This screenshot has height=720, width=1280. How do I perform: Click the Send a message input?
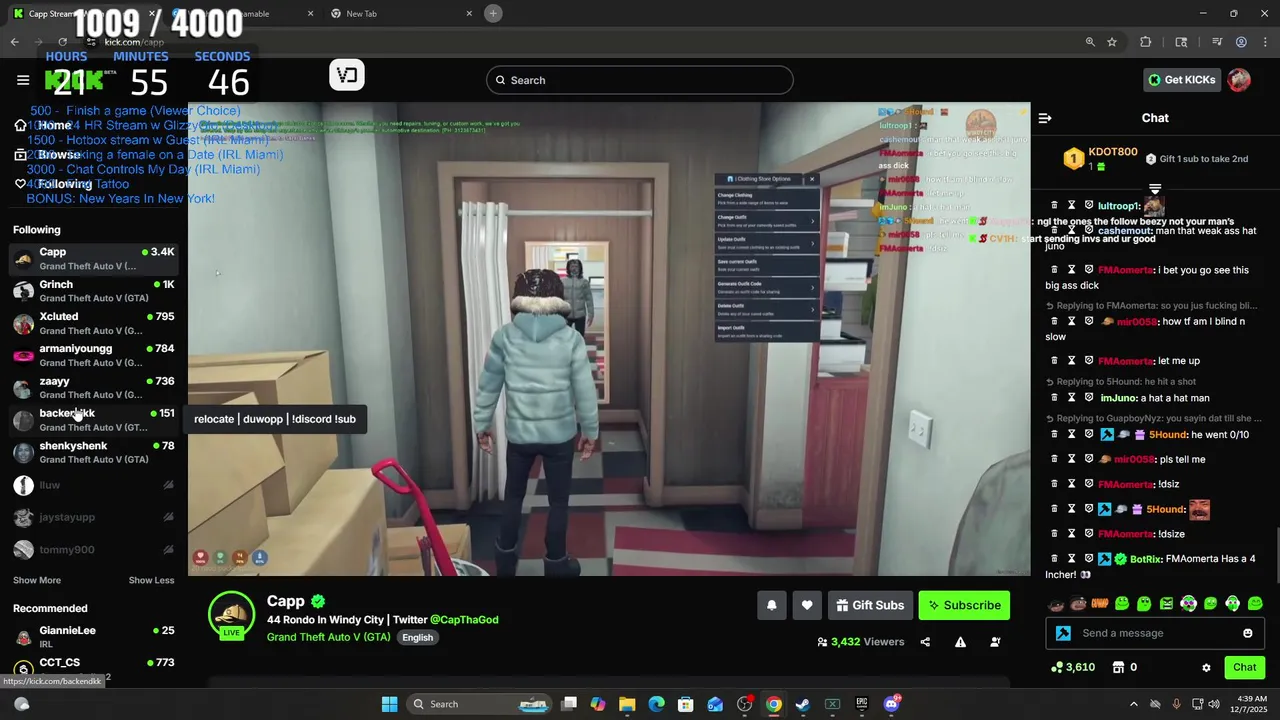click(x=1154, y=633)
